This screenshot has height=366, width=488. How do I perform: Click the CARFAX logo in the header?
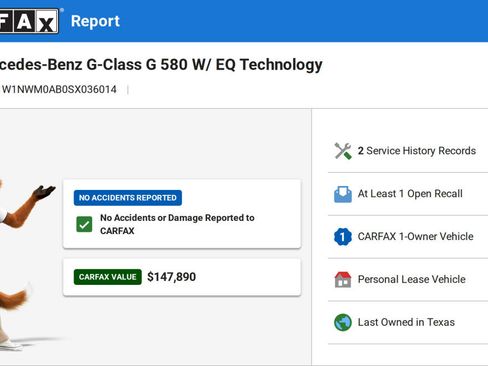tap(29, 21)
